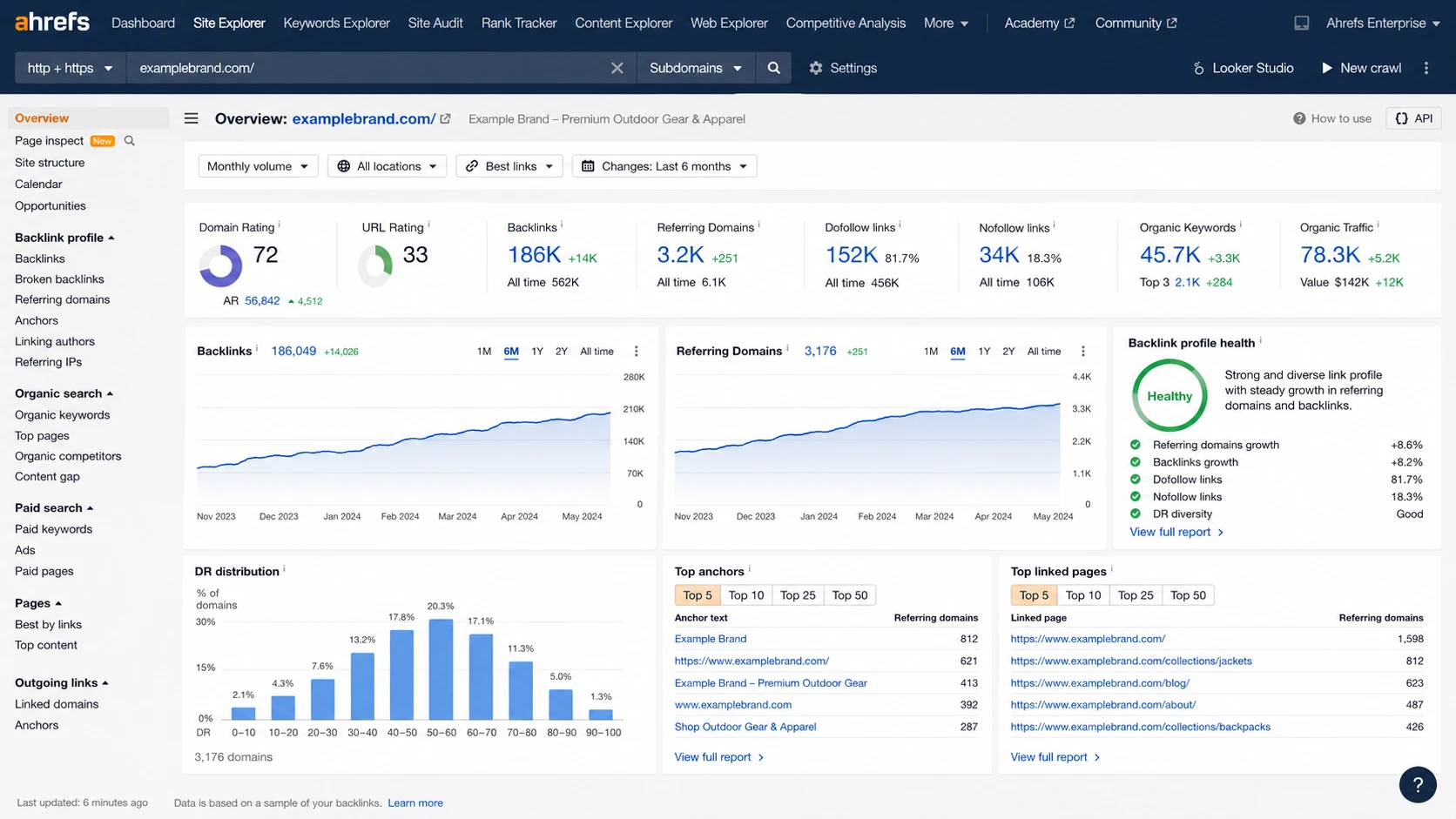Image resolution: width=1456 pixels, height=819 pixels.
Task: Open the Ahrefs Enterprise account dropdown
Action: [1383, 23]
